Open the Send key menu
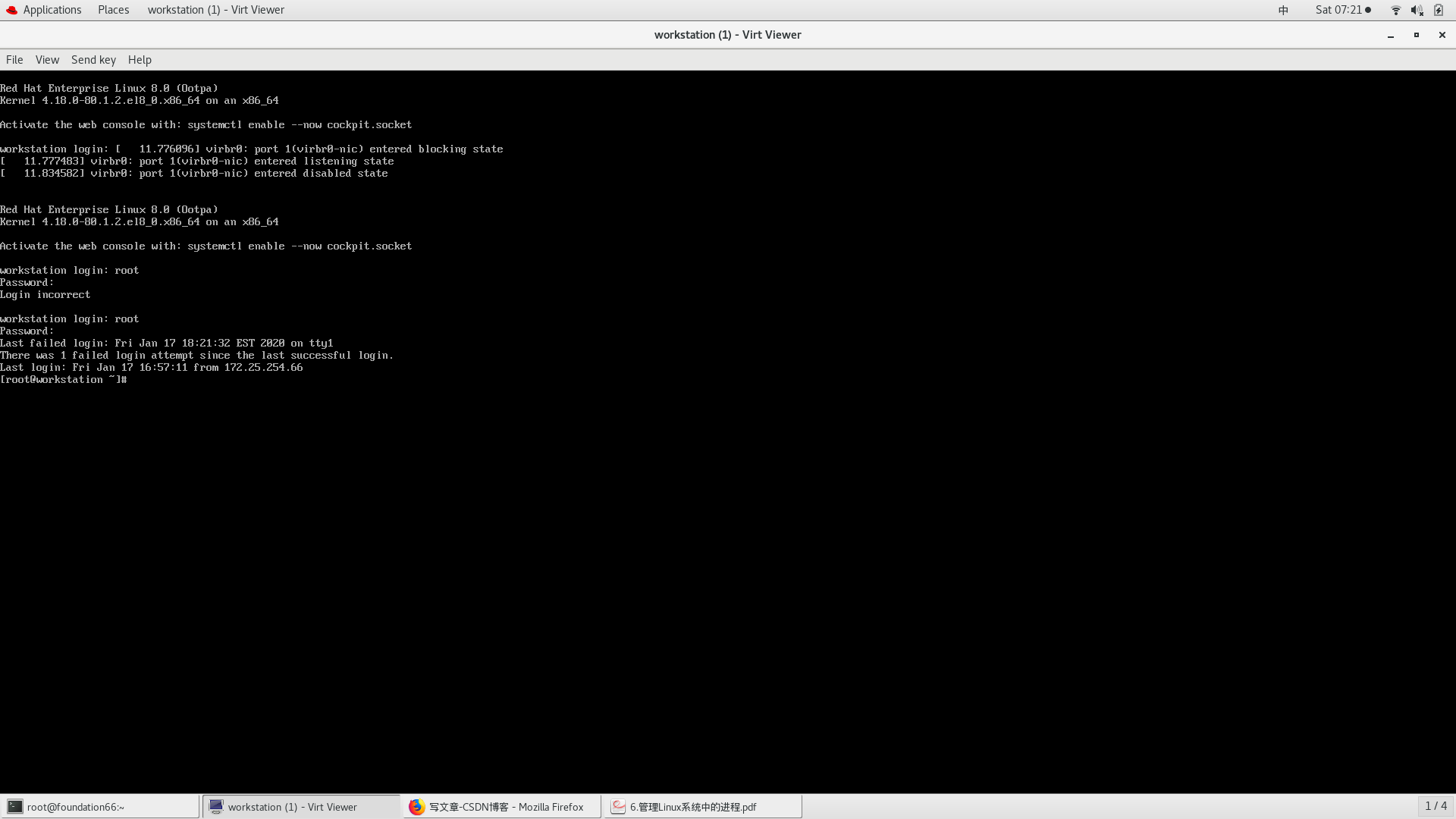The image size is (1456, 819). click(x=93, y=60)
